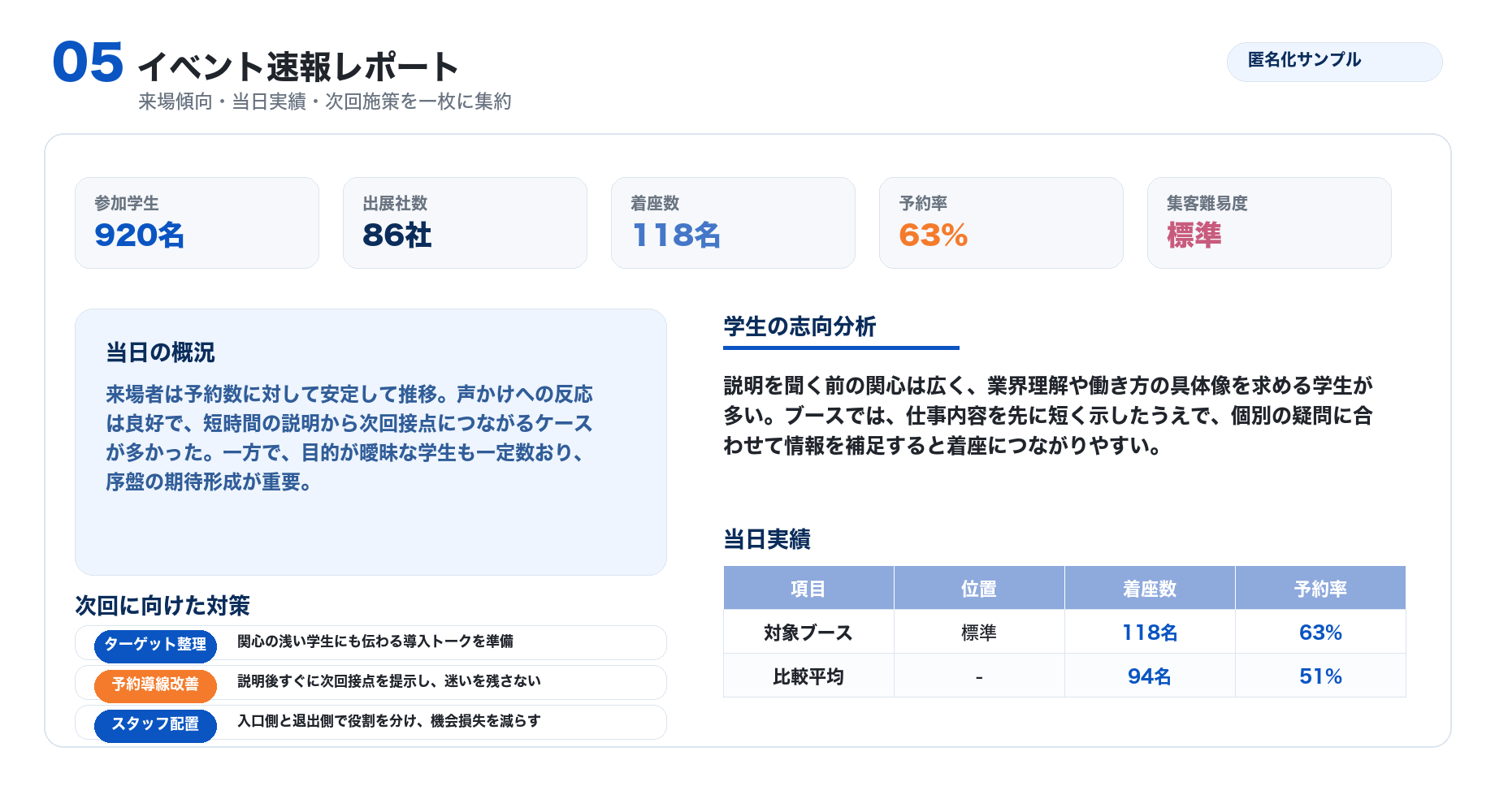Click the 着座数 118名 summary card

pos(733,222)
